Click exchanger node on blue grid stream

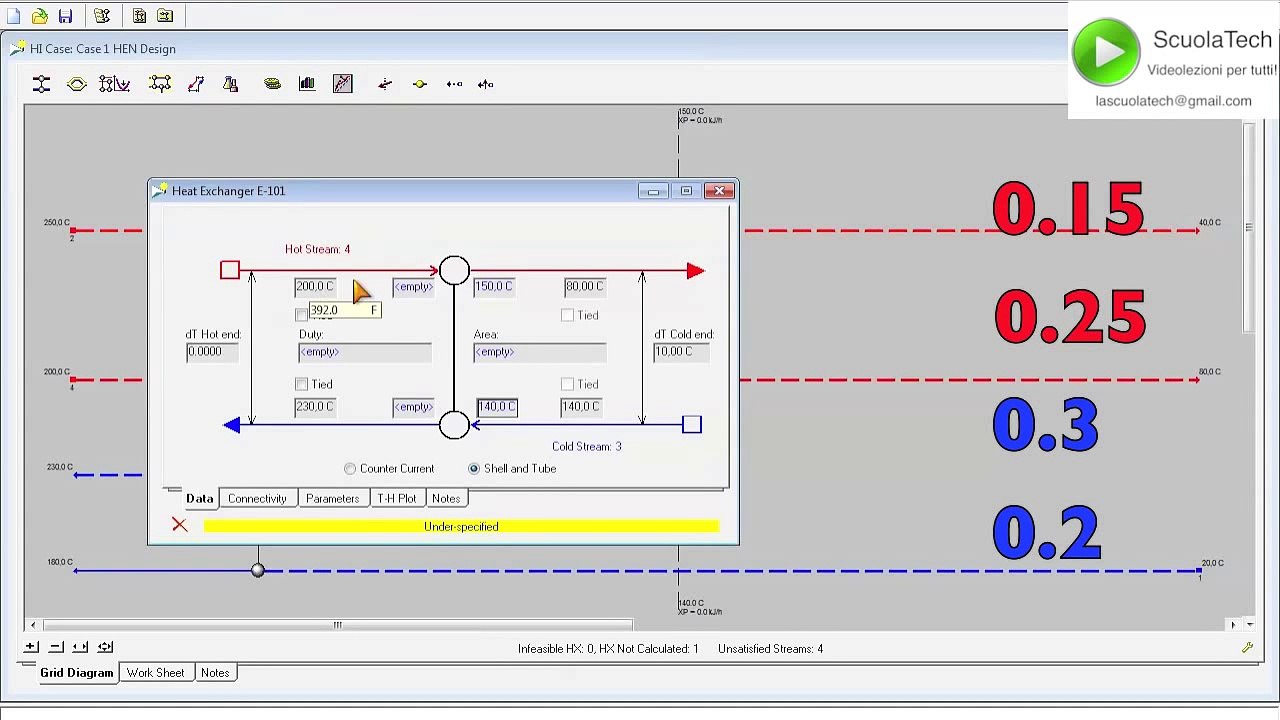tap(258, 570)
